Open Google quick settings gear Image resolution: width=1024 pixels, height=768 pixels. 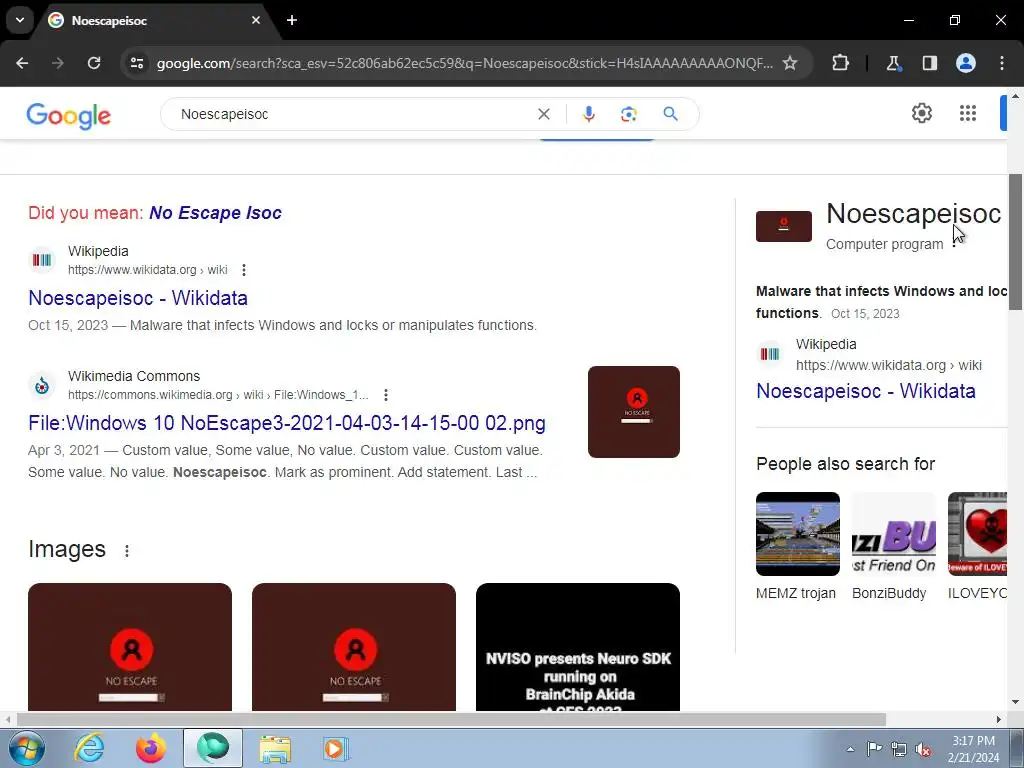click(x=921, y=113)
